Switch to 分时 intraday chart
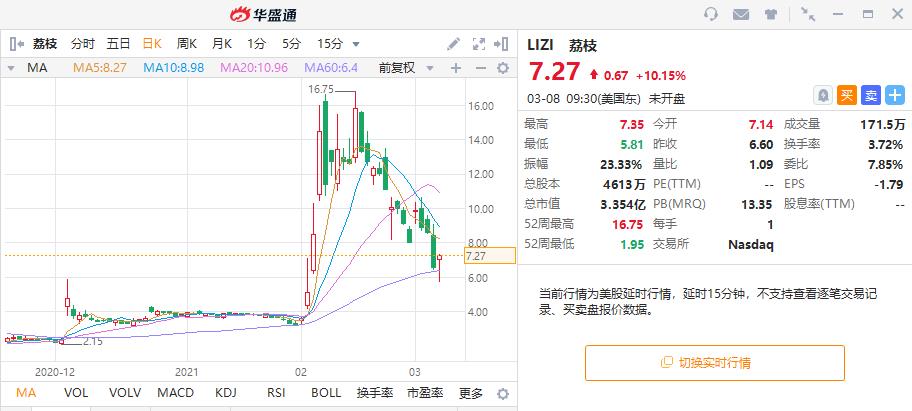 click(x=83, y=44)
